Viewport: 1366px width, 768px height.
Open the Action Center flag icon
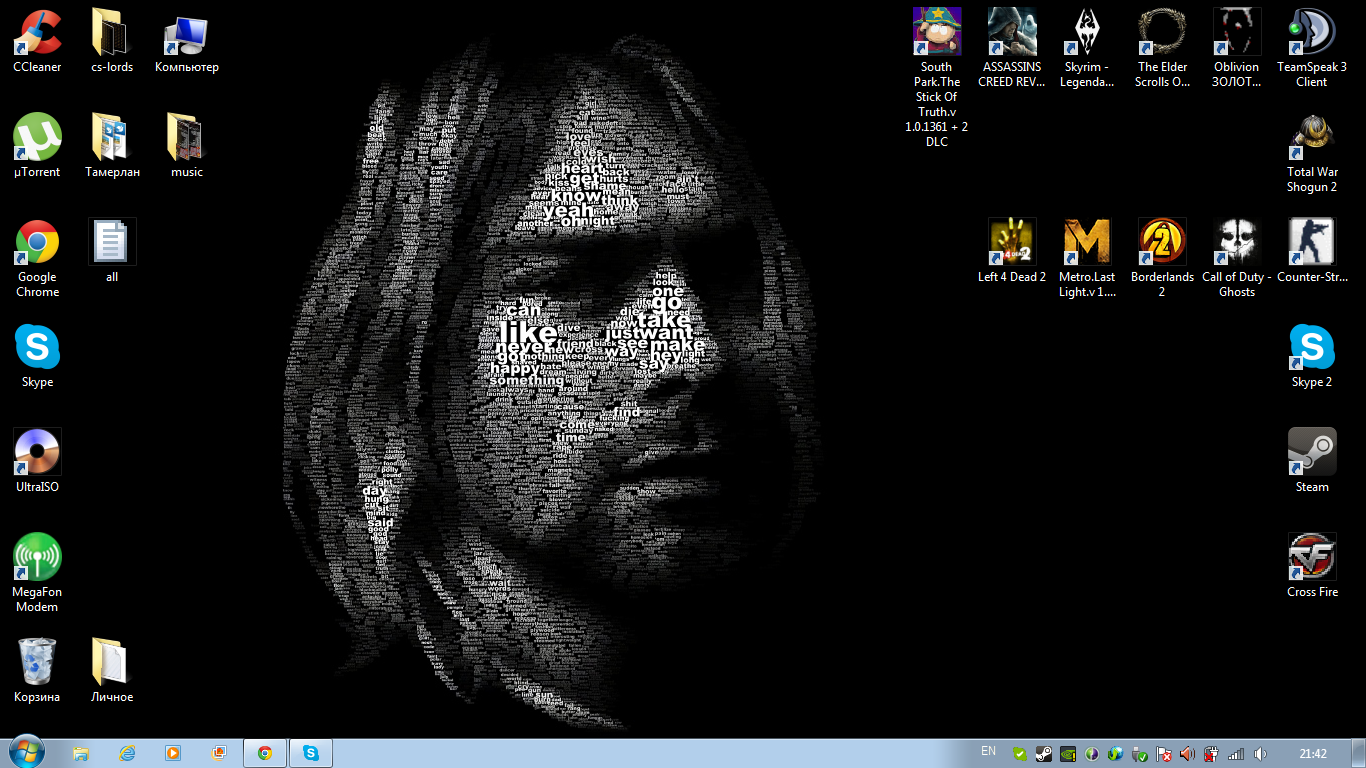tap(1164, 754)
